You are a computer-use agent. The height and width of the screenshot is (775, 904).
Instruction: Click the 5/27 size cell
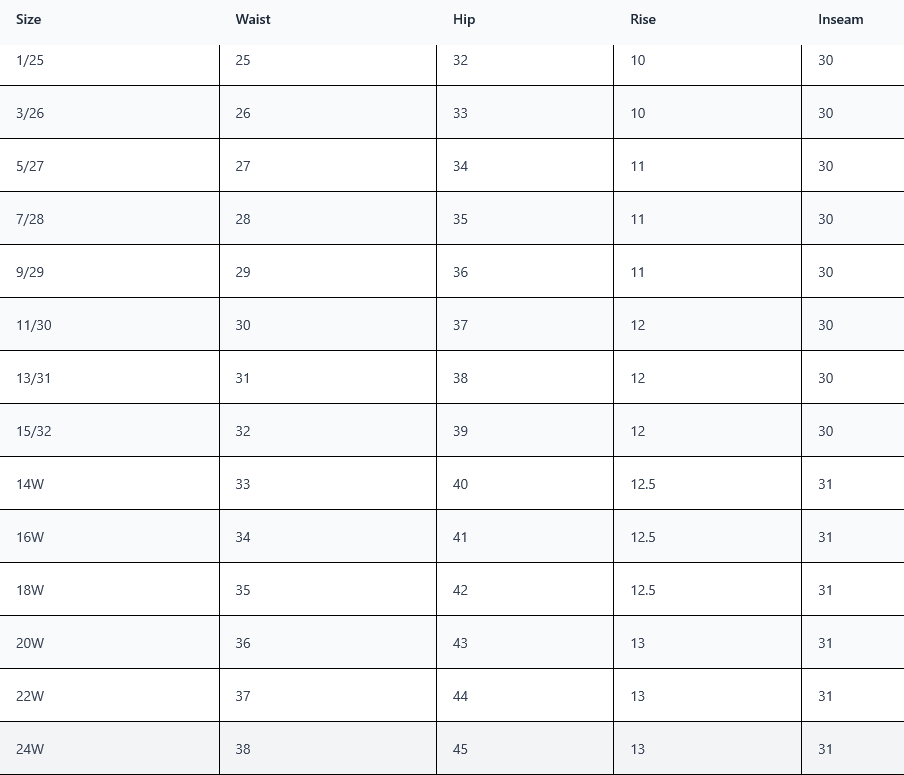[x=109, y=166]
